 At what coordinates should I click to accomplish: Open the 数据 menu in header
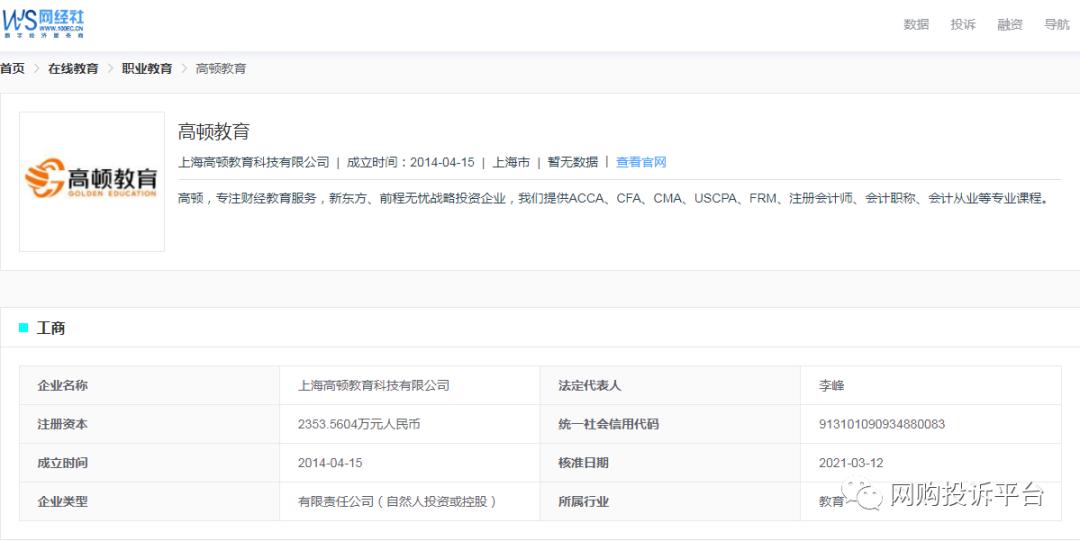[916, 25]
